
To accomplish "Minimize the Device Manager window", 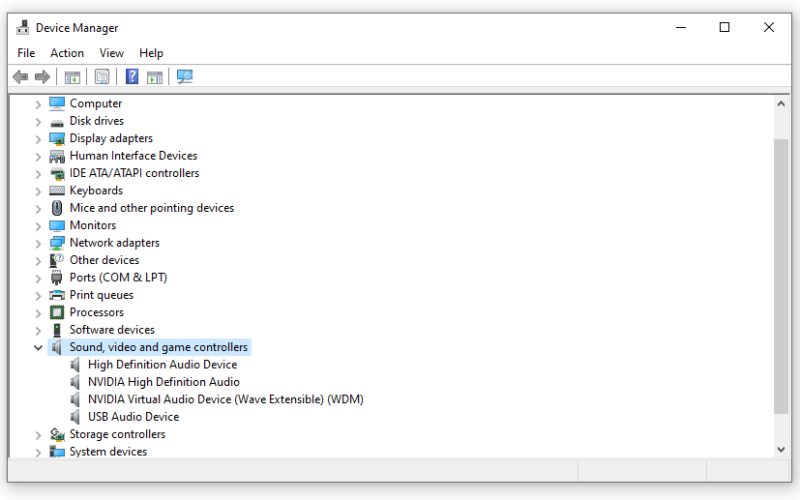I will 681,28.
